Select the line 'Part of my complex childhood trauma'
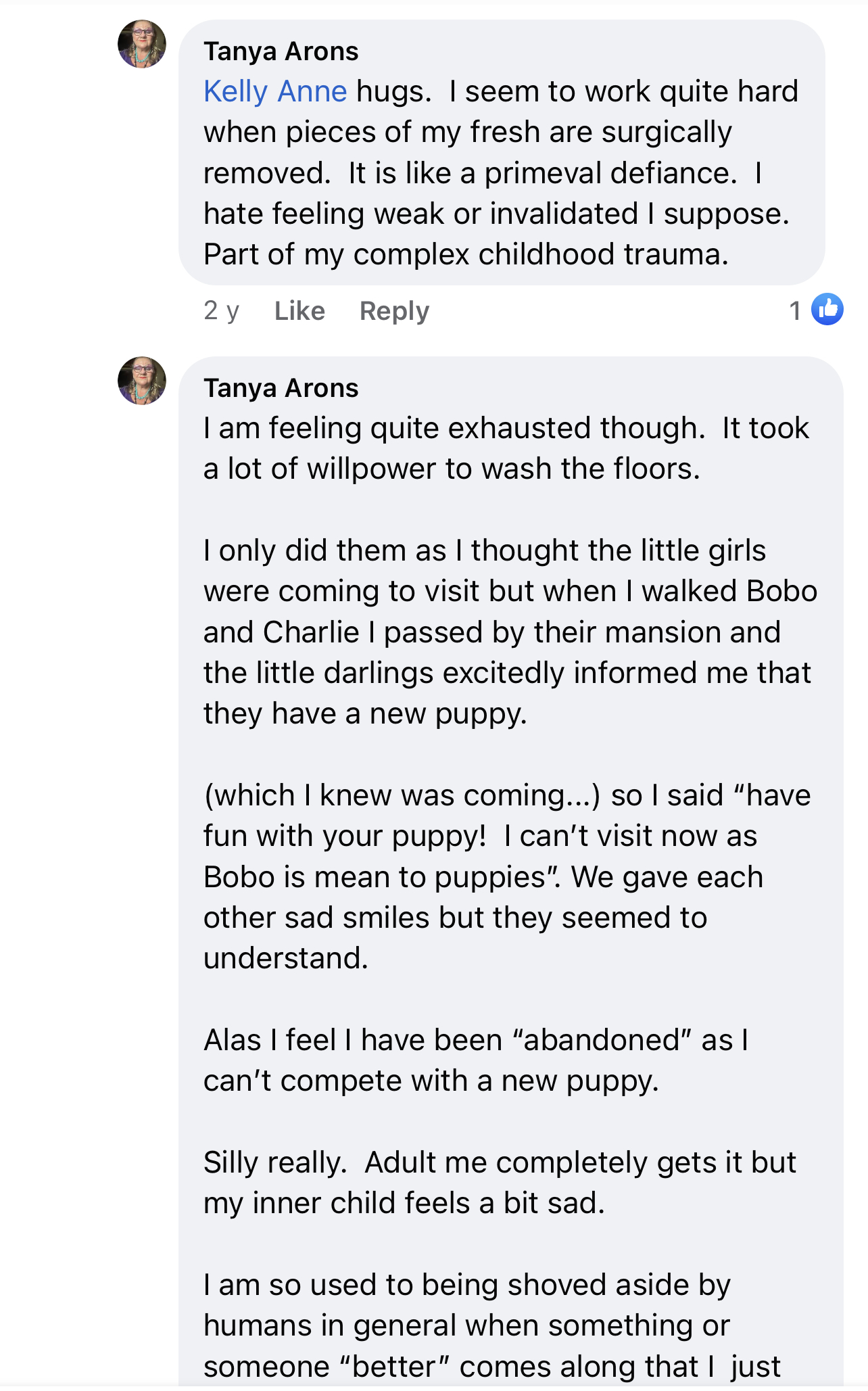Viewport: 868px width, 1391px height. coord(466,254)
